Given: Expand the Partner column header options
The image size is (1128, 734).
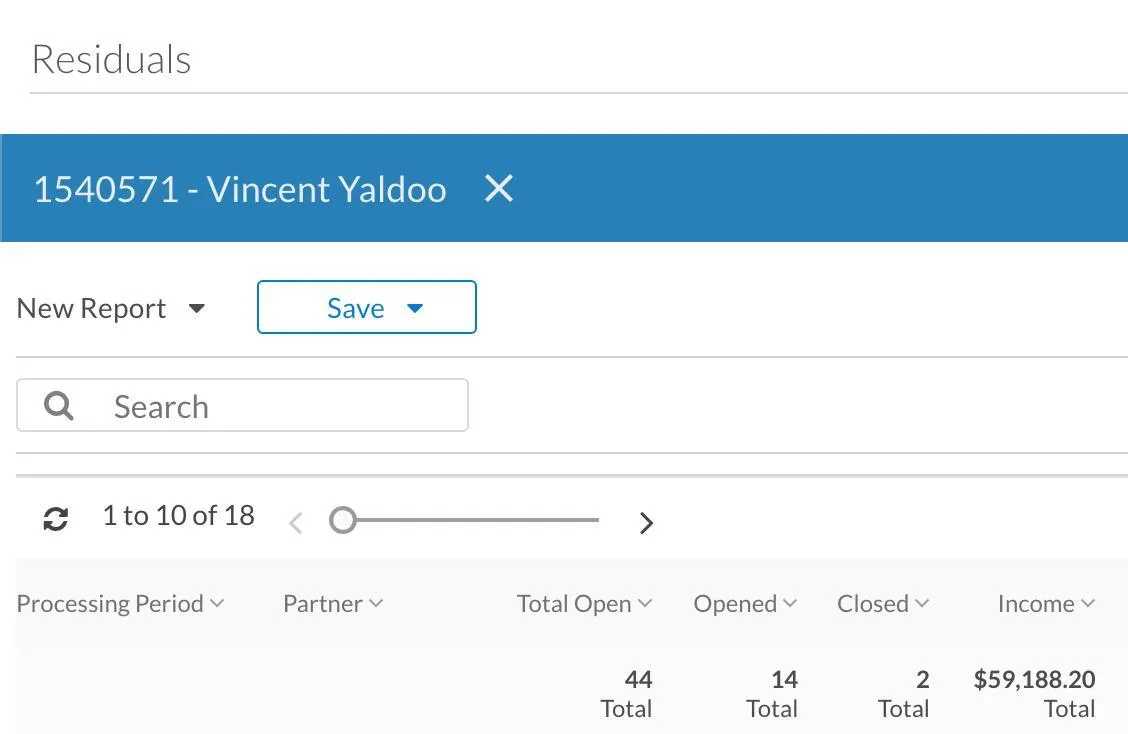Looking at the screenshot, I should coord(376,603).
